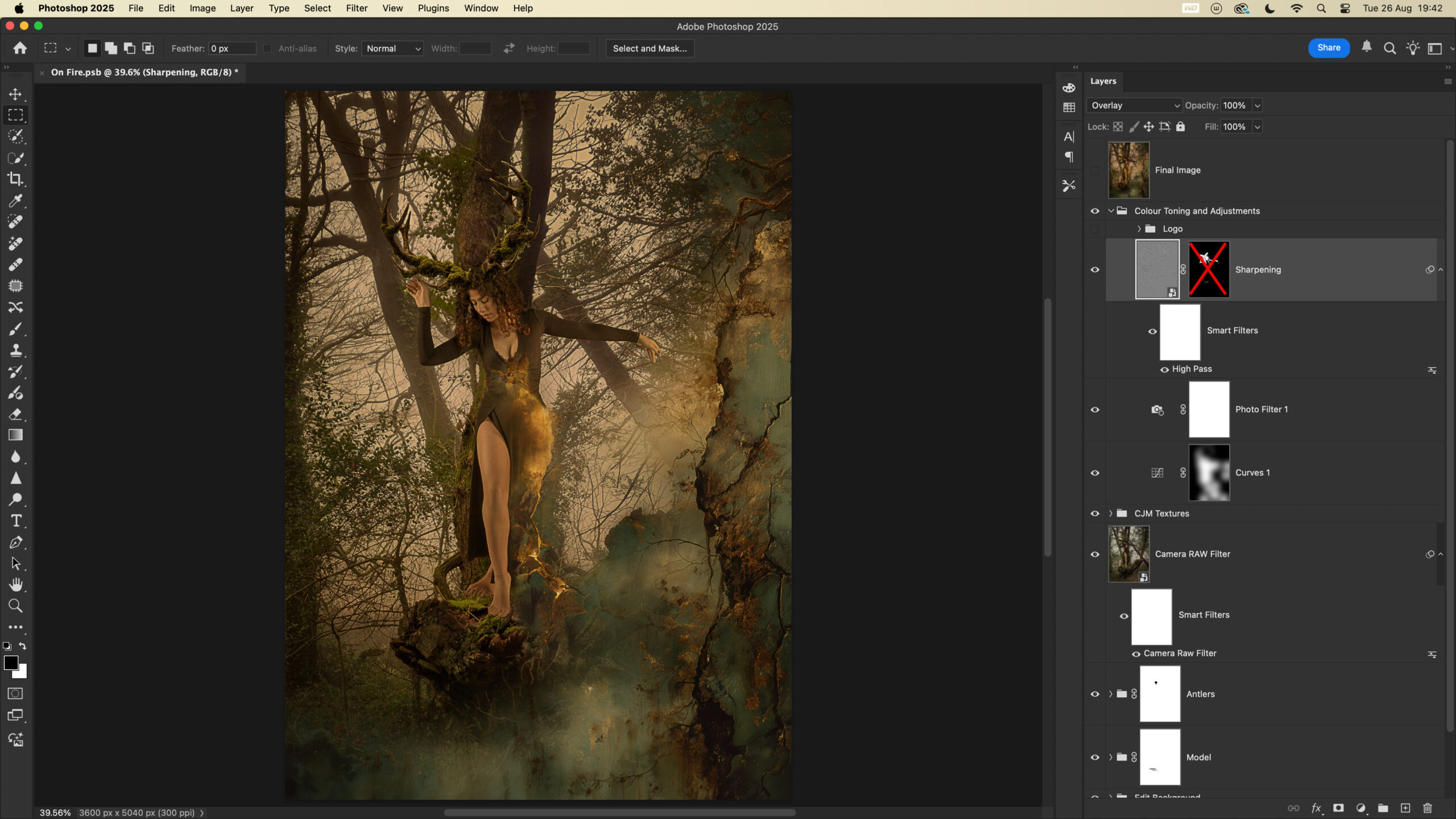Screen dimensions: 1456x819
Task: Create a new layer with plus icon
Action: 1405,808
